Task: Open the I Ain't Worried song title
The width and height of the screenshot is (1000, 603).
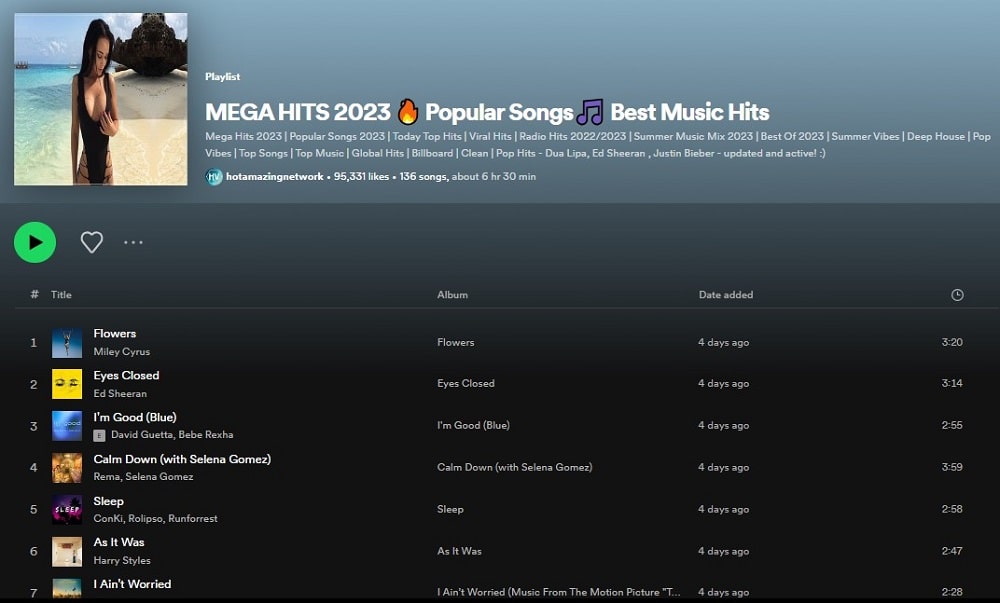Action: coord(132,584)
